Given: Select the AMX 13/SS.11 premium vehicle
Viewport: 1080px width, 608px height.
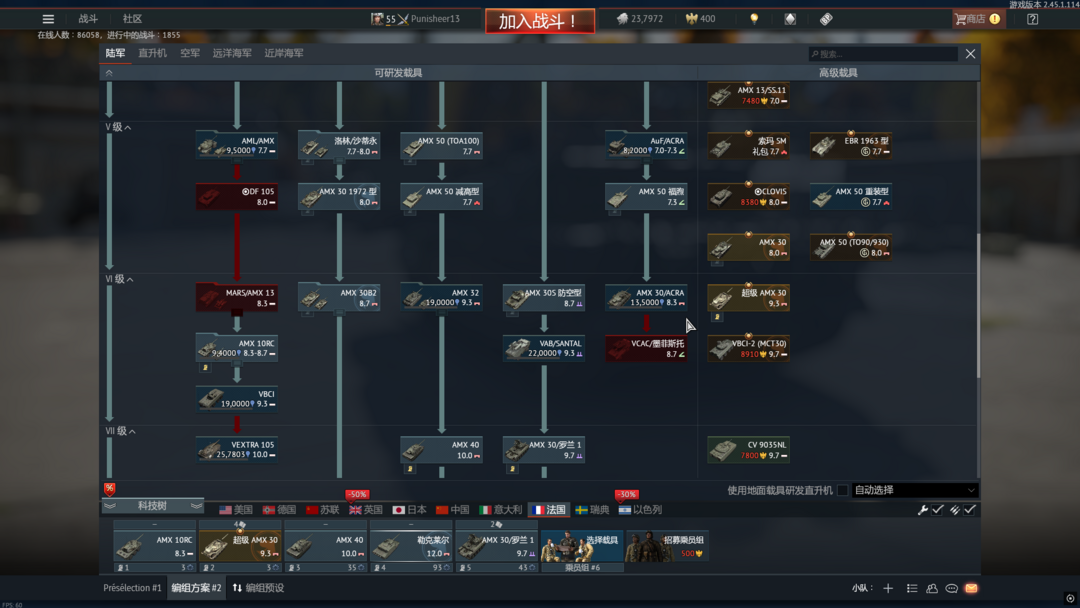Looking at the screenshot, I should (x=749, y=95).
